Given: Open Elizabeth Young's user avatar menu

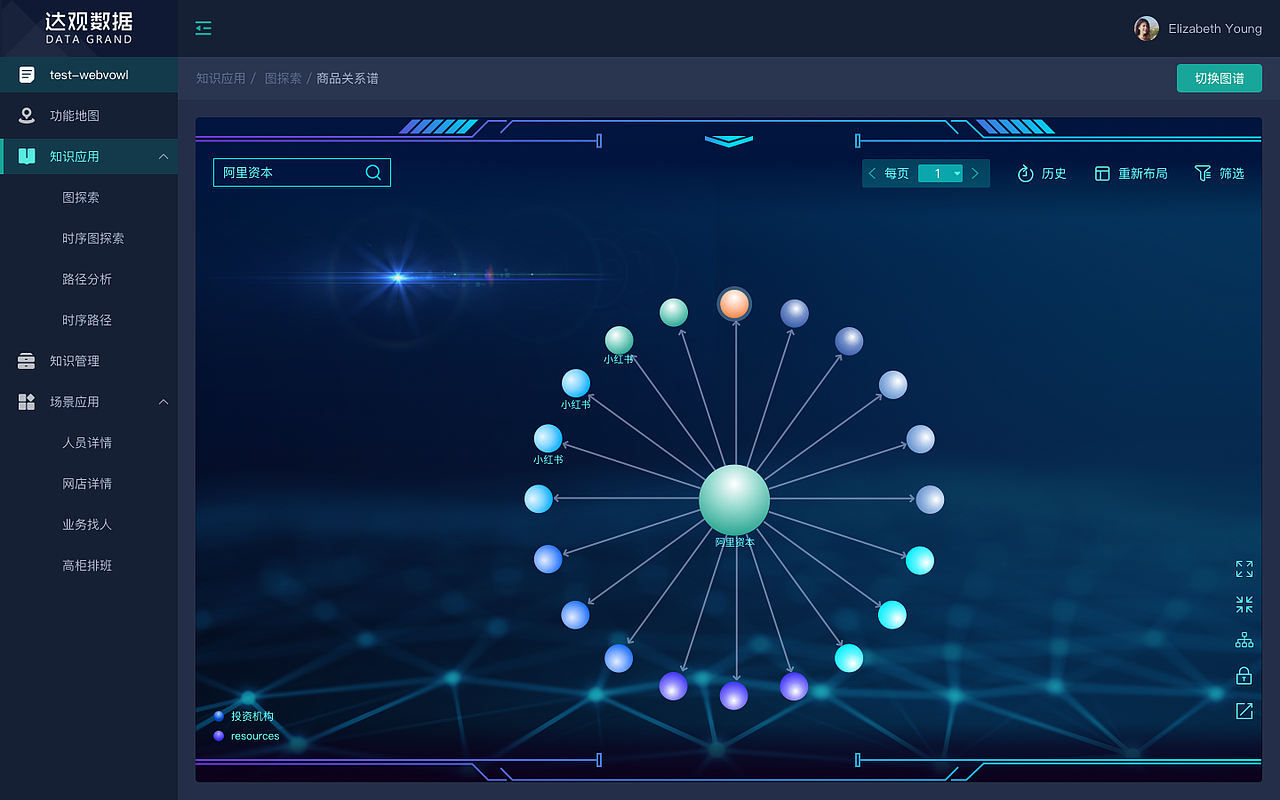Looking at the screenshot, I should pos(1146,29).
